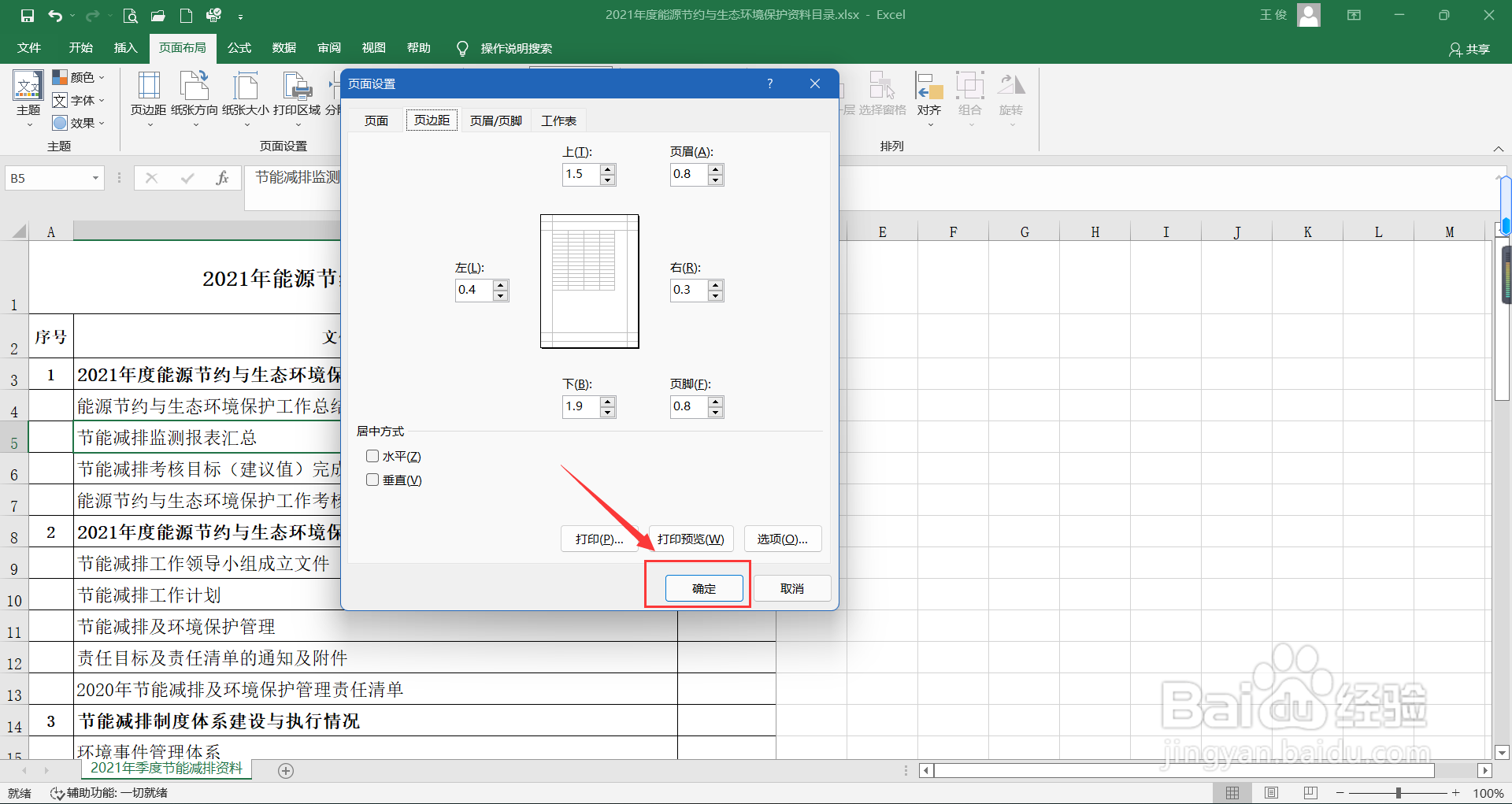Click the Selection Pane (选择窗格) icon

[882, 86]
